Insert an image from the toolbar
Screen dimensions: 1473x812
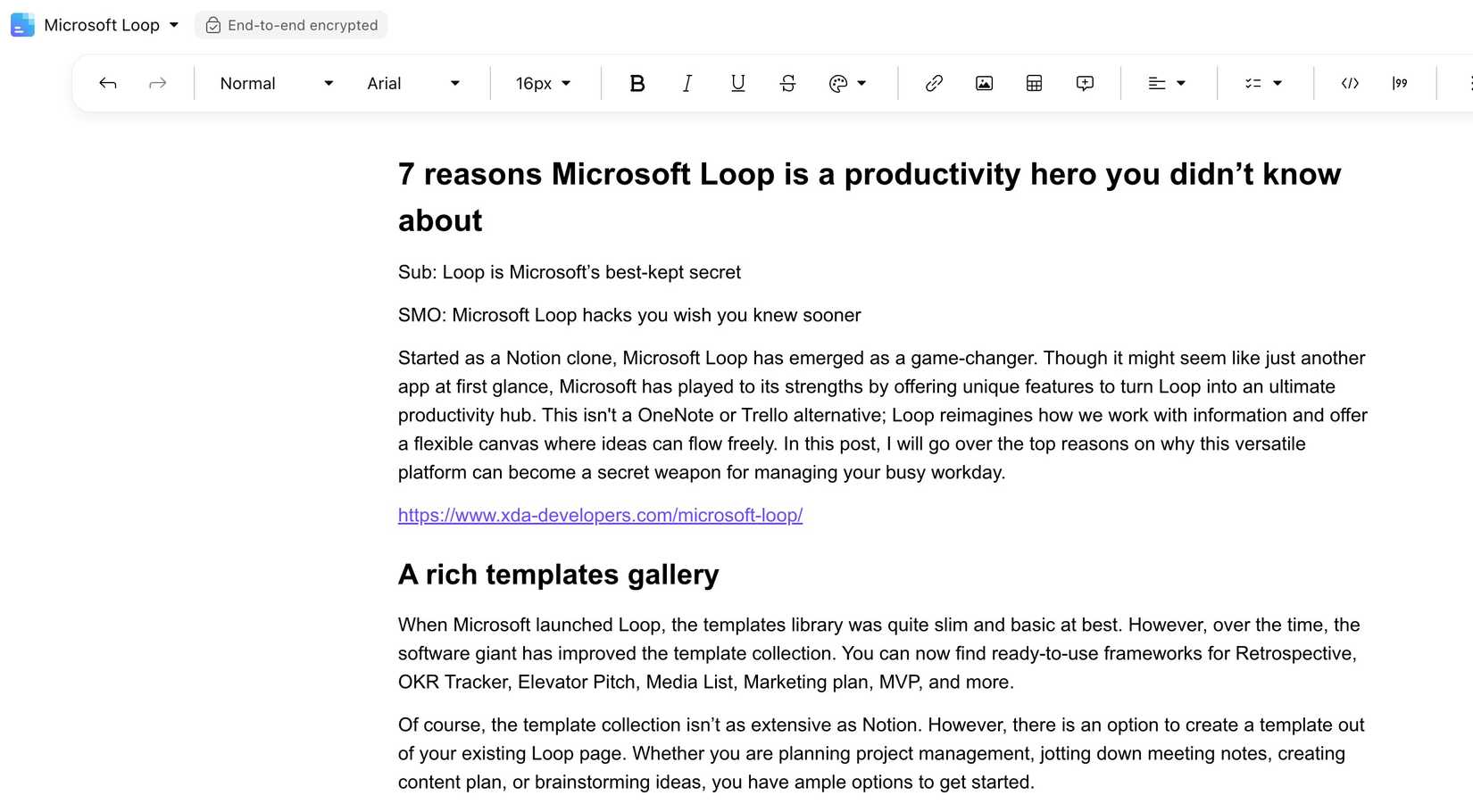(984, 83)
